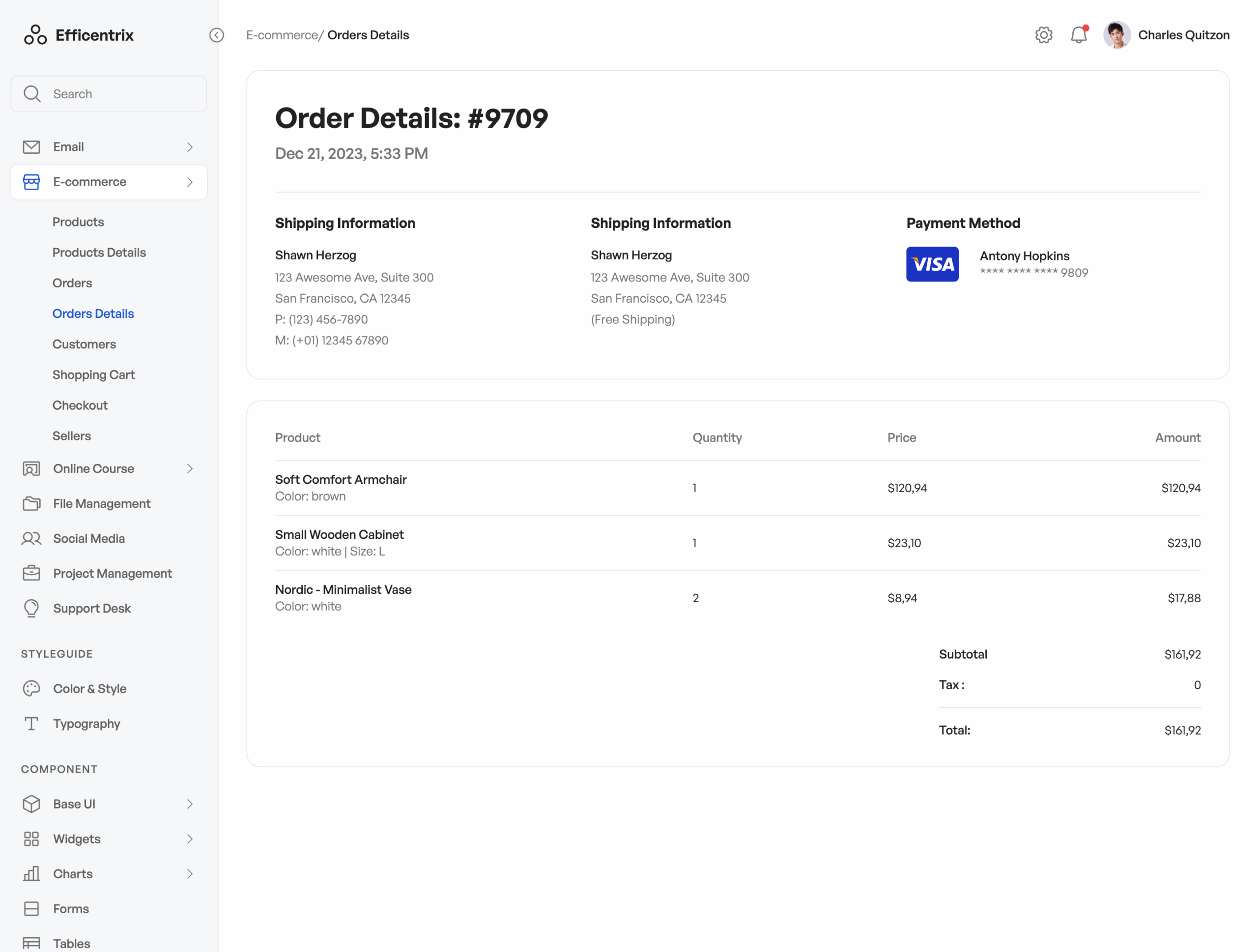Viewport: 1258px width, 952px height.
Task: Open the Email section icon in sidebar
Action: [32, 147]
